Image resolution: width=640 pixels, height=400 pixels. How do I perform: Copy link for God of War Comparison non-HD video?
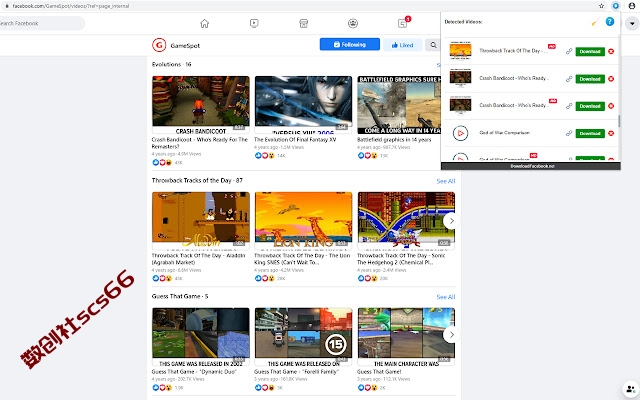click(x=569, y=133)
